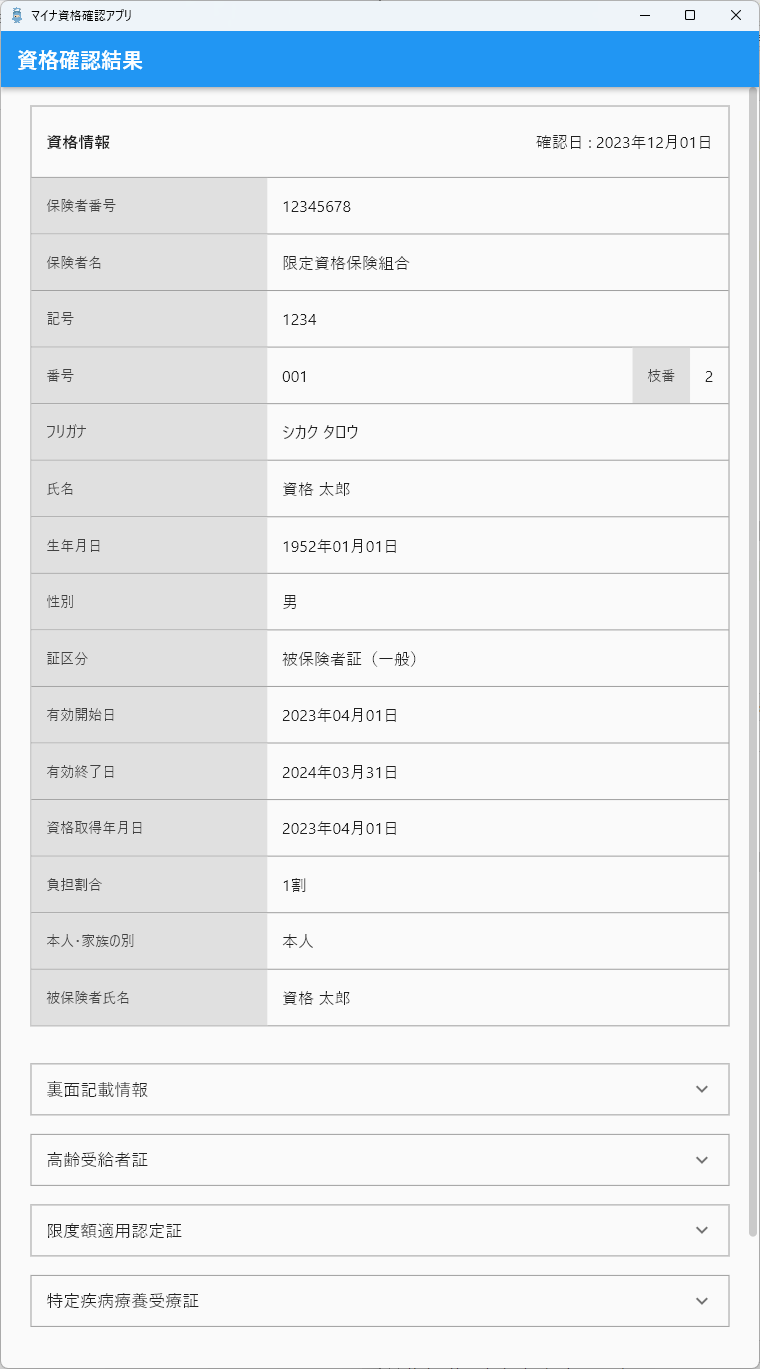
Task: Click the chevron icon beside 高齢受給者証
Action: click(702, 1160)
